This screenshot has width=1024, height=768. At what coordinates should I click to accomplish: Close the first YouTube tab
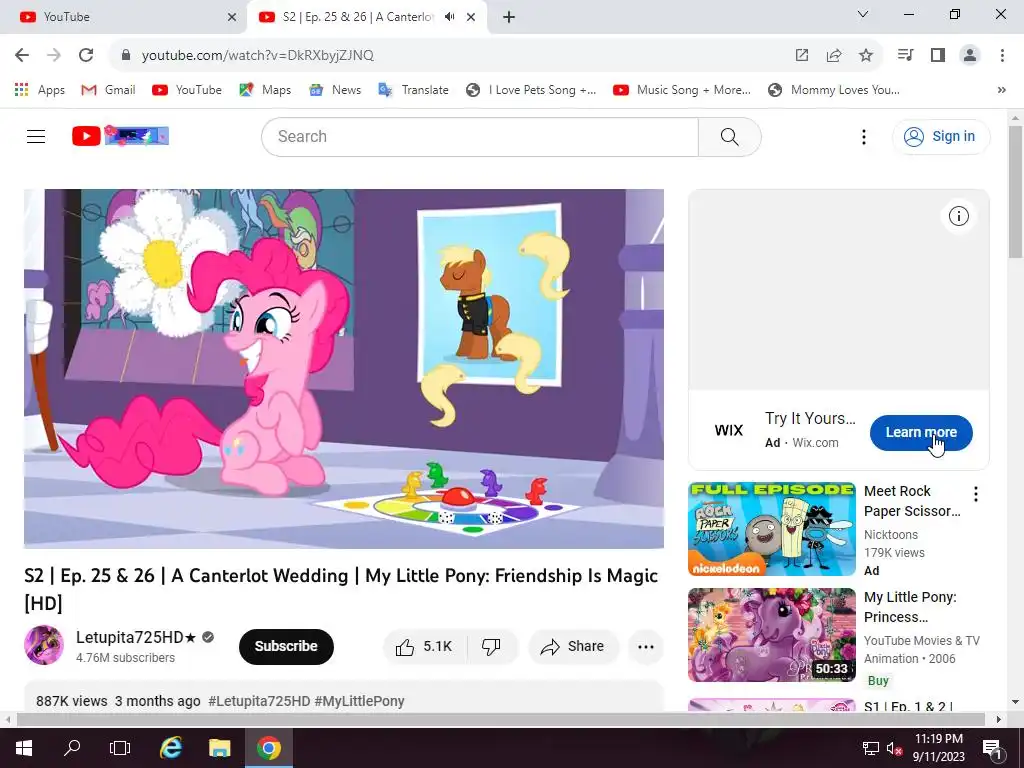click(x=232, y=17)
